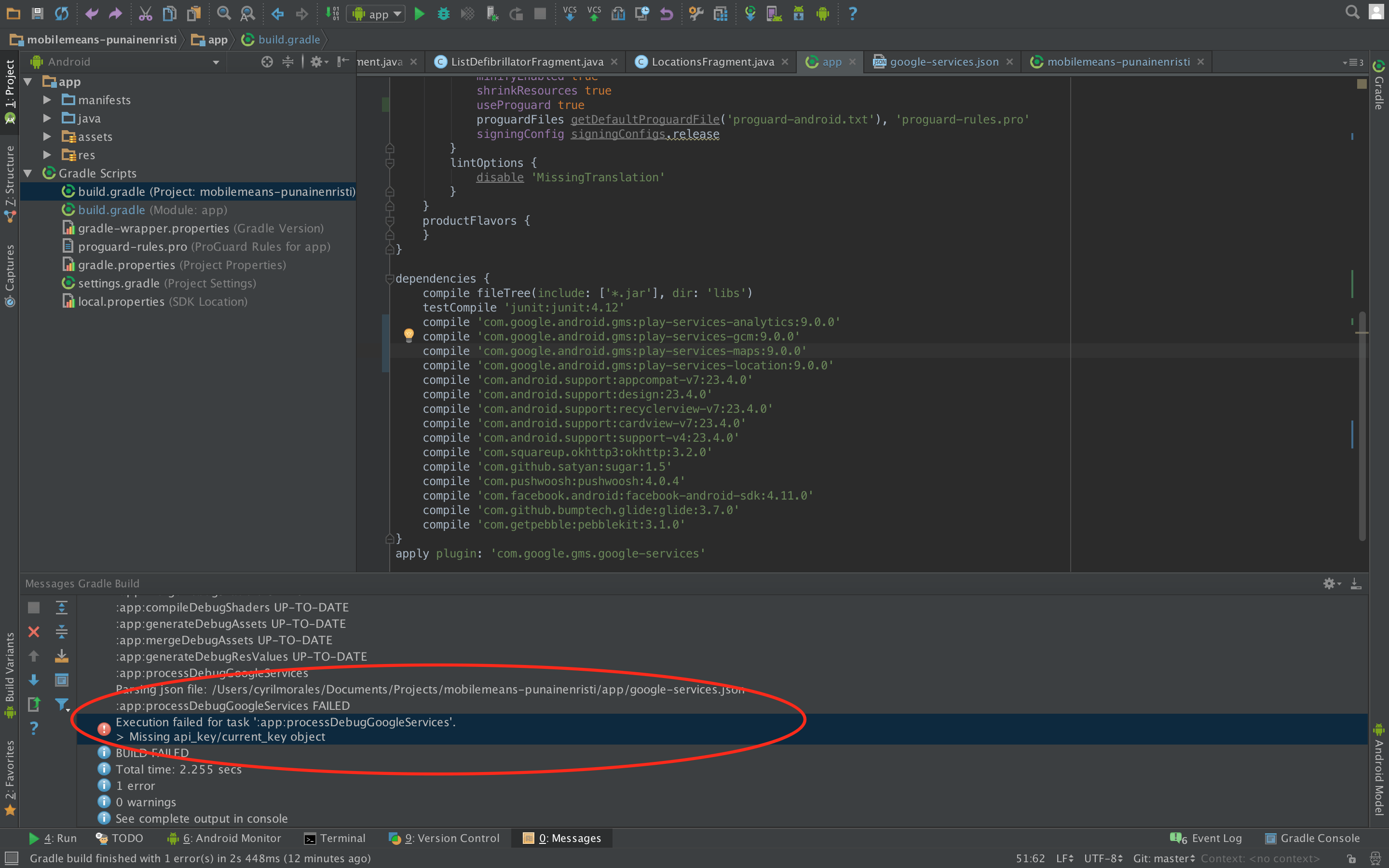Viewport: 1389px width, 868px height.
Task: Click the intention lightbulb in the editor
Action: pos(409,335)
